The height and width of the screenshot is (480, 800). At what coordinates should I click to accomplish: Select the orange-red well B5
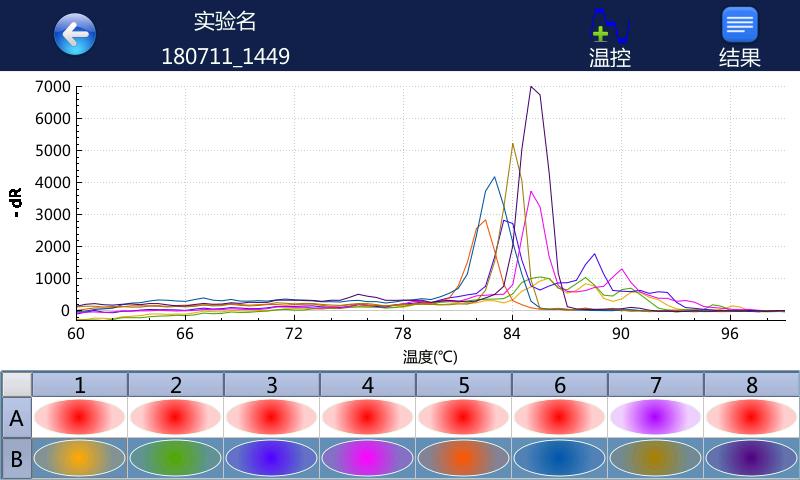tap(463, 458)
